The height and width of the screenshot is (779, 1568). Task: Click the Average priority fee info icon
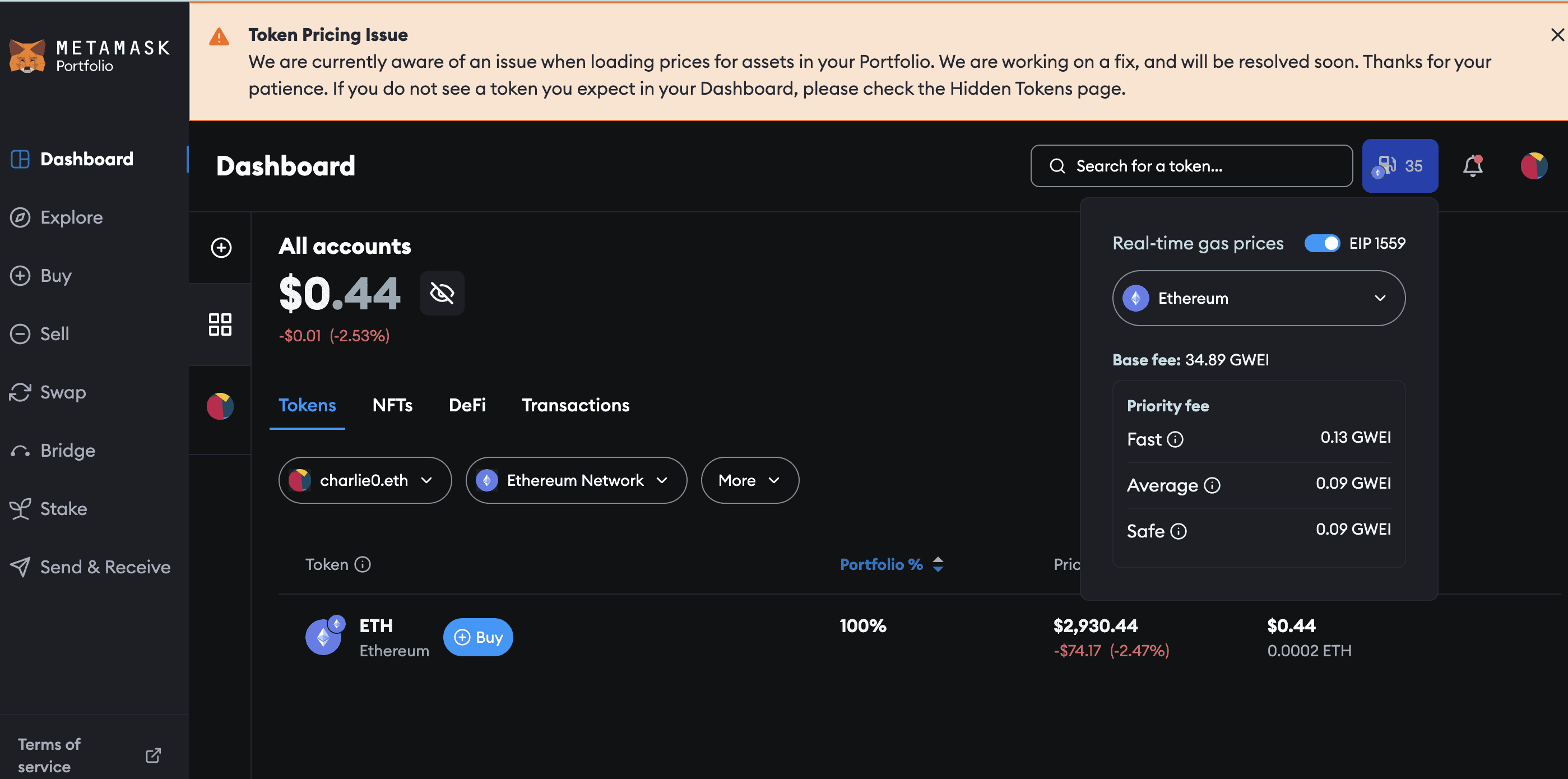coord(1212,486)
